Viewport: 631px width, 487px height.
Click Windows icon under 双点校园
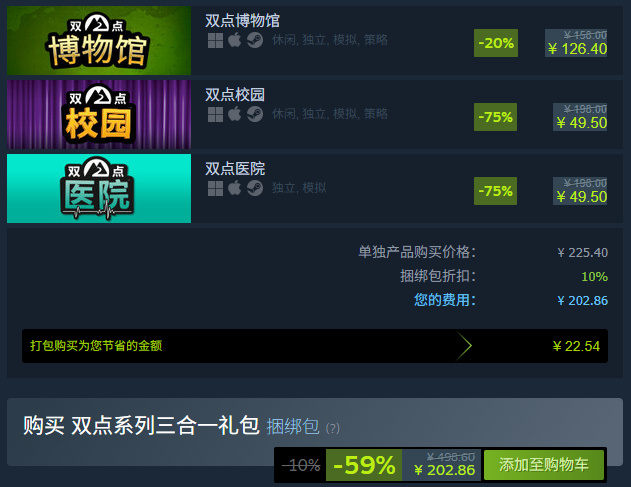(215, 114)
